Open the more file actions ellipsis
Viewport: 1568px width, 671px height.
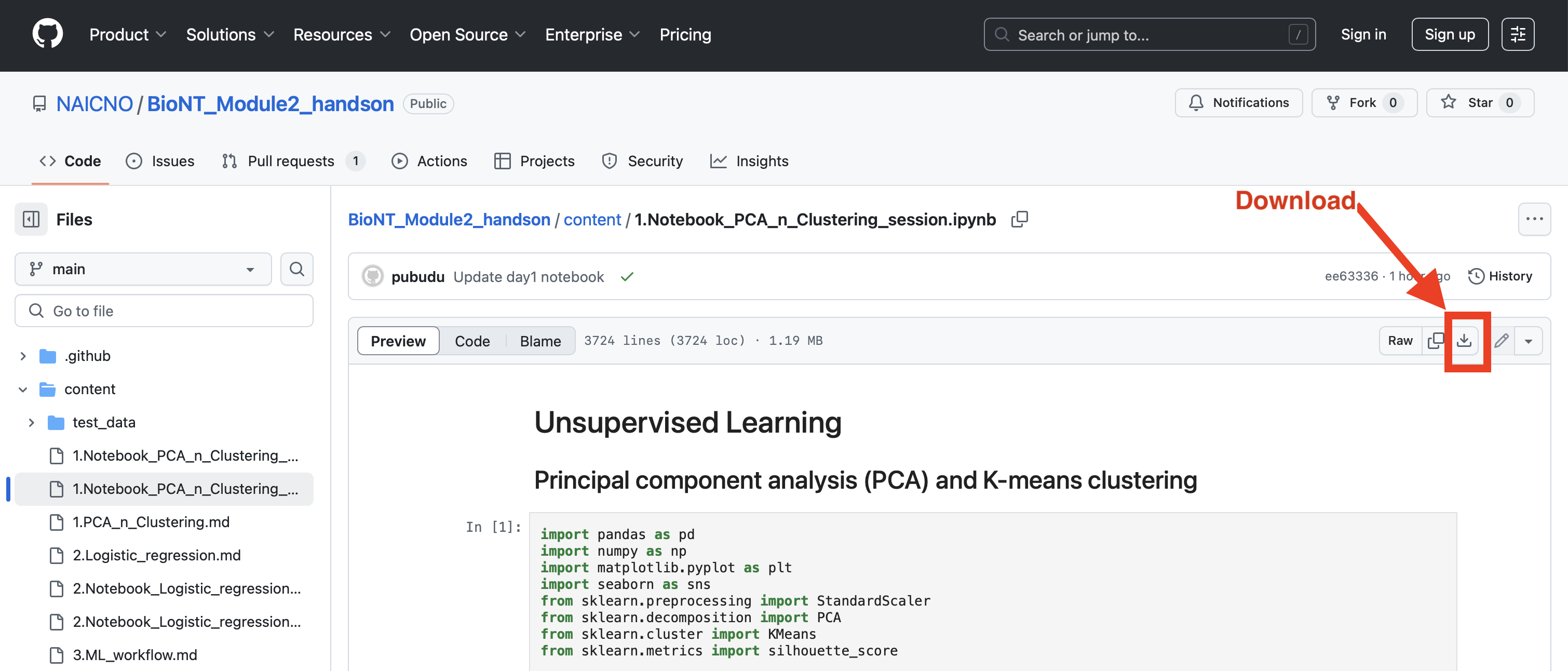pyautogui.click(x=1534, y=219)
